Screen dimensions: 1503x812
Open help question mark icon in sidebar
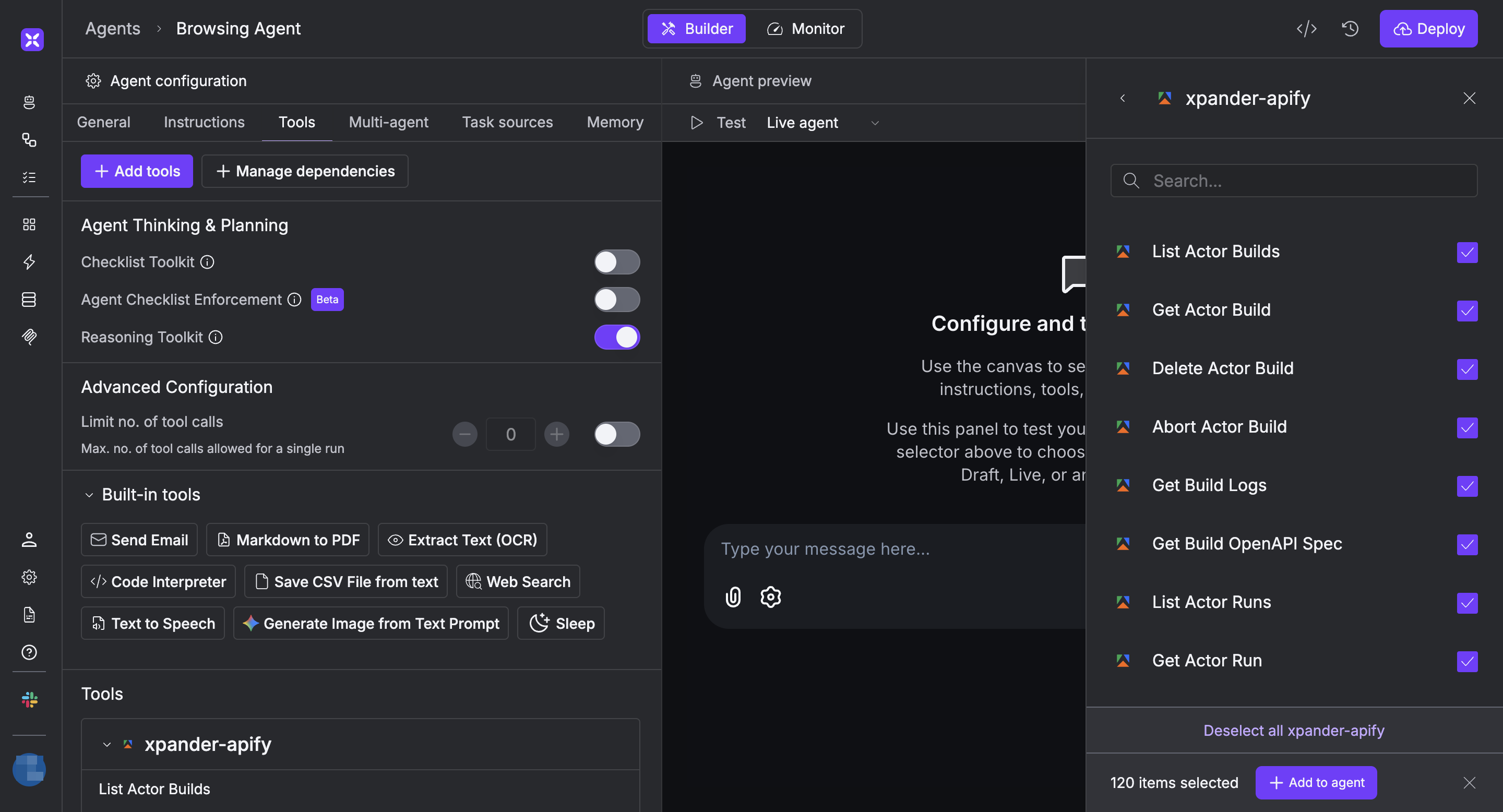29,652
